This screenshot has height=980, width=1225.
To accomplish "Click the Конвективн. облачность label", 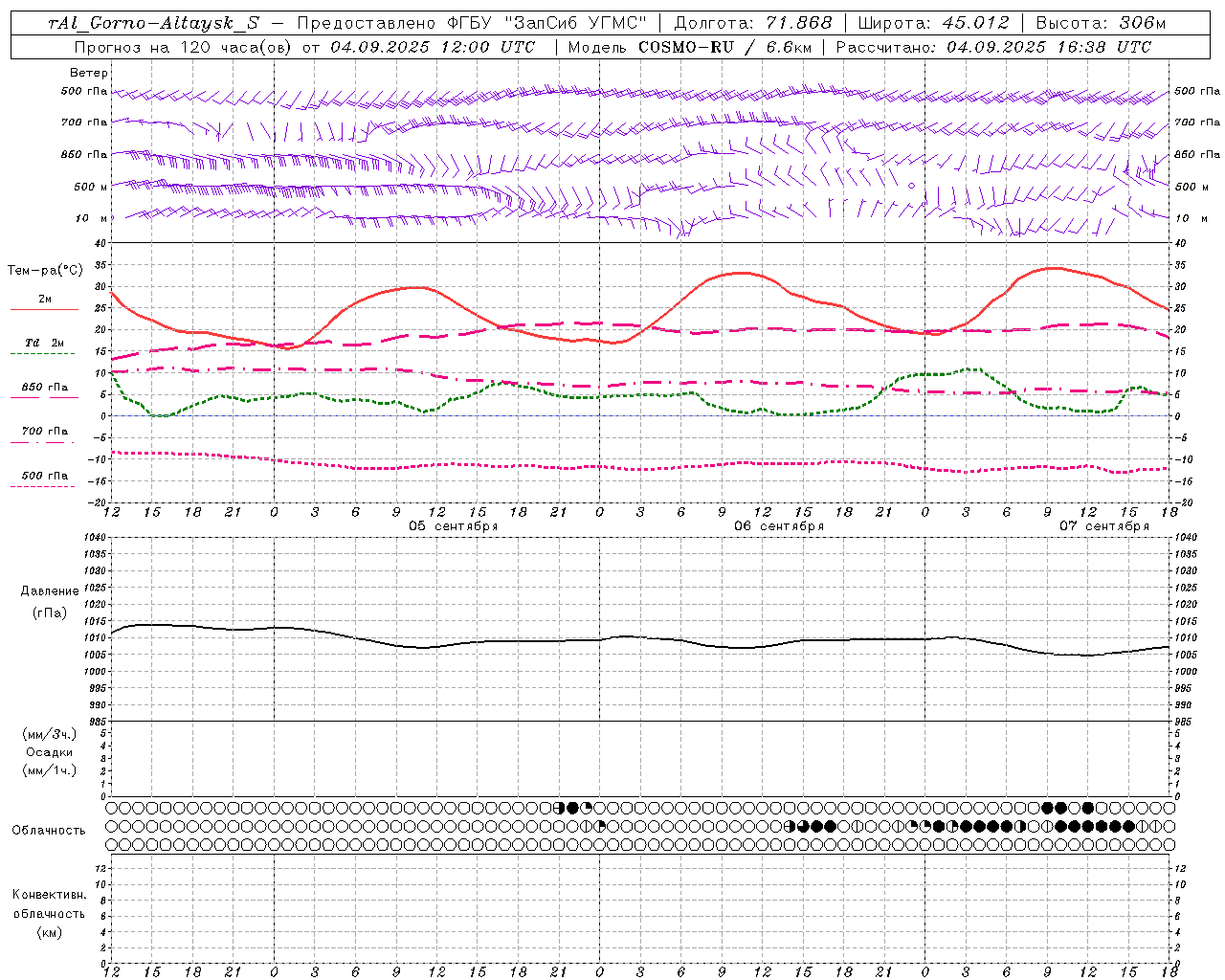I will tap(49, 904).
